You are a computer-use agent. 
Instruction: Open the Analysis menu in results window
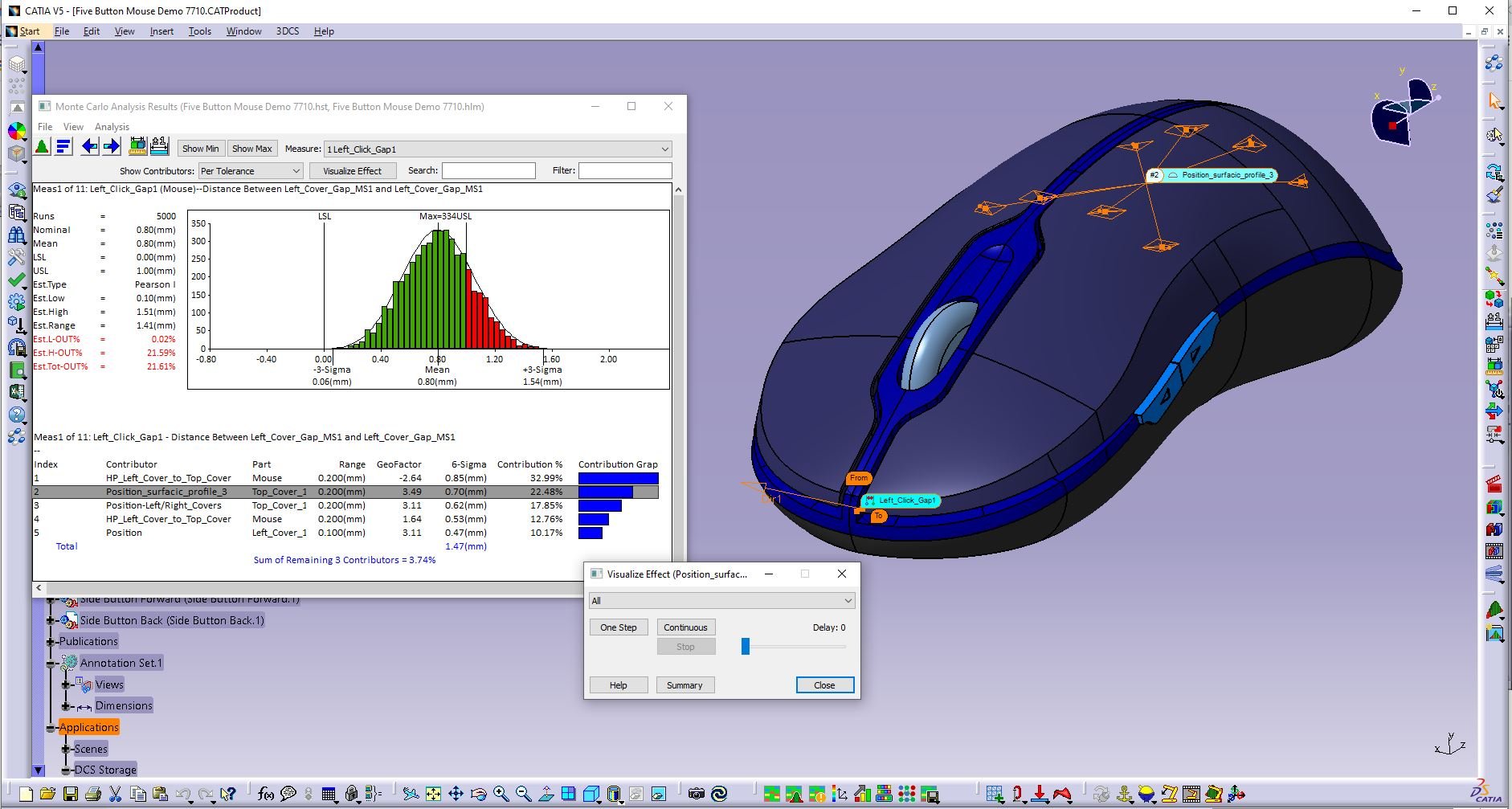tap(112, 127)
